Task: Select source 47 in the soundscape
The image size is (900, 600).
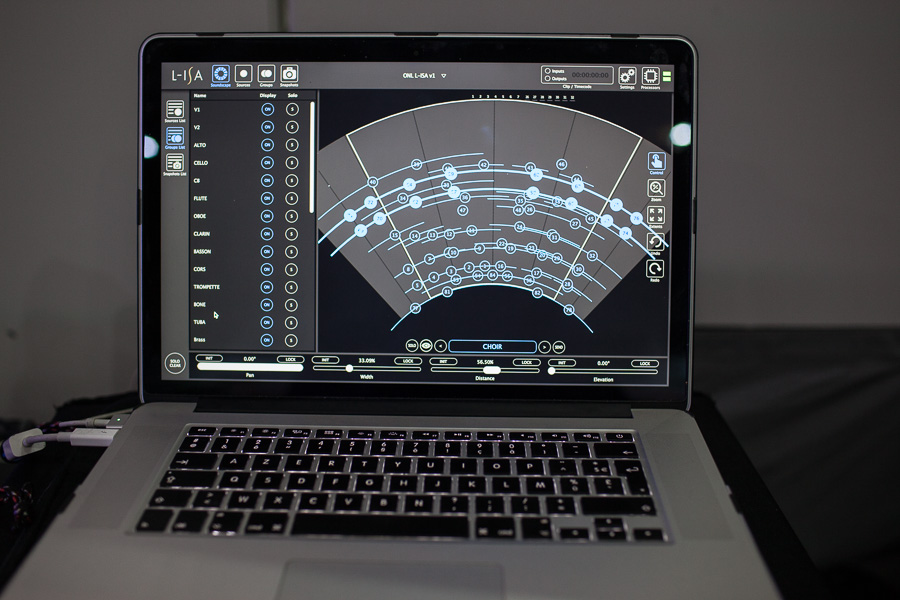Action: pos(462,210)
